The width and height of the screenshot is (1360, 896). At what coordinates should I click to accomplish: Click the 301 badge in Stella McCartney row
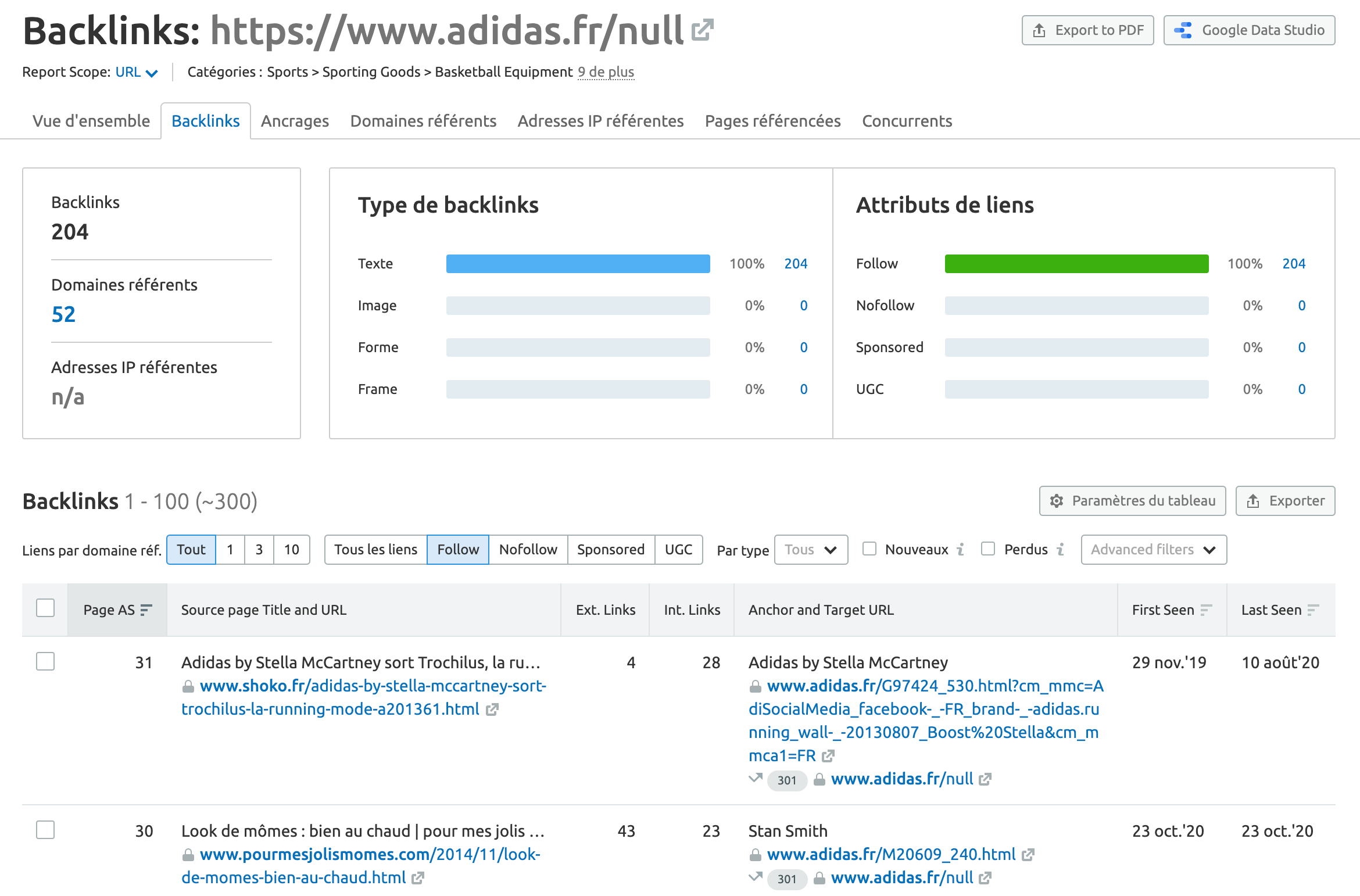coord(787,780)
